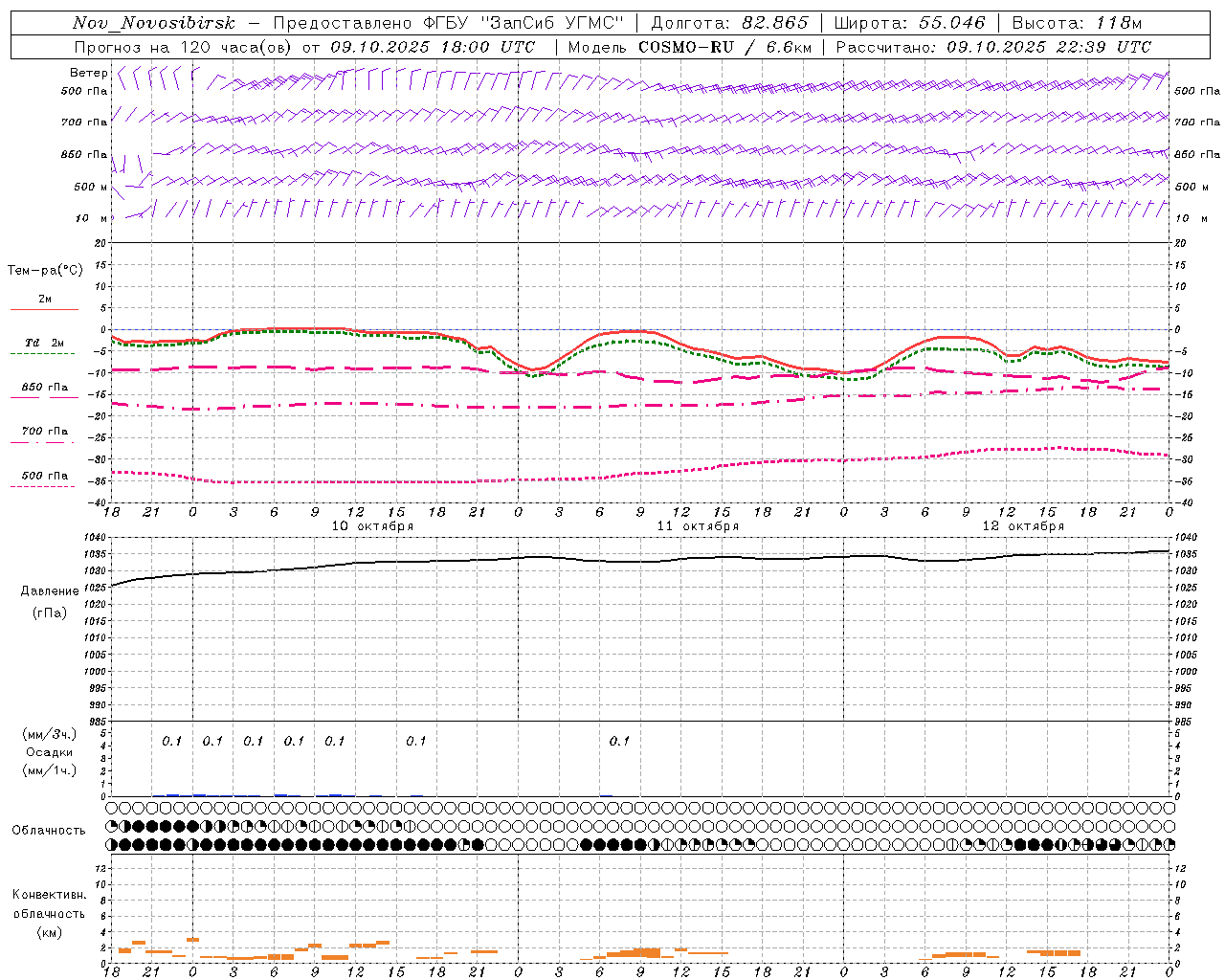The height and width of the screenshot is (980, 1225).
Task: Click the "Ветер" wind panel label
Action: 89,73
